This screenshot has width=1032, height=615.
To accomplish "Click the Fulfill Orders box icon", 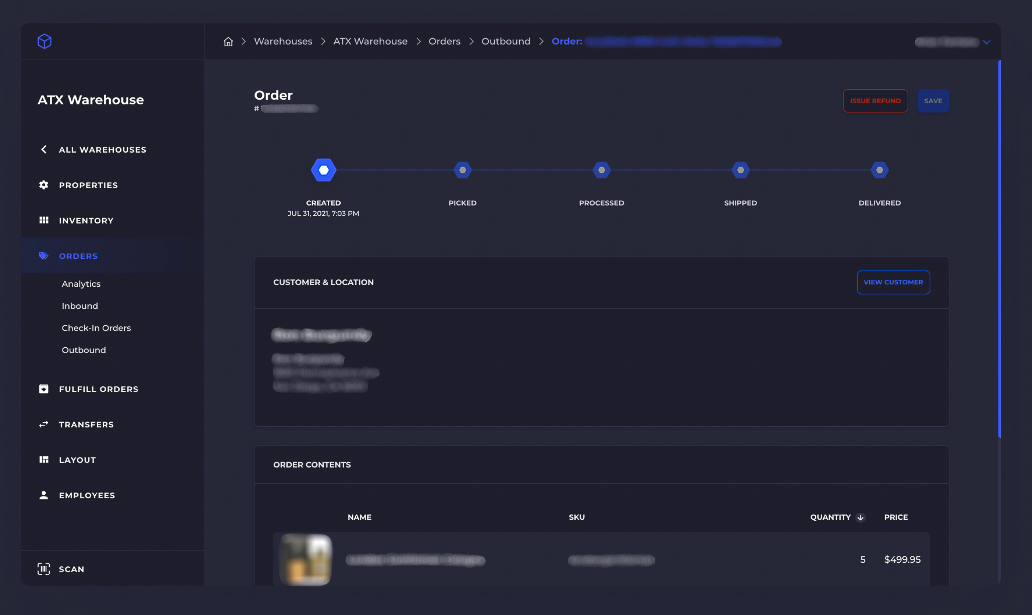I will click(43, 389).
